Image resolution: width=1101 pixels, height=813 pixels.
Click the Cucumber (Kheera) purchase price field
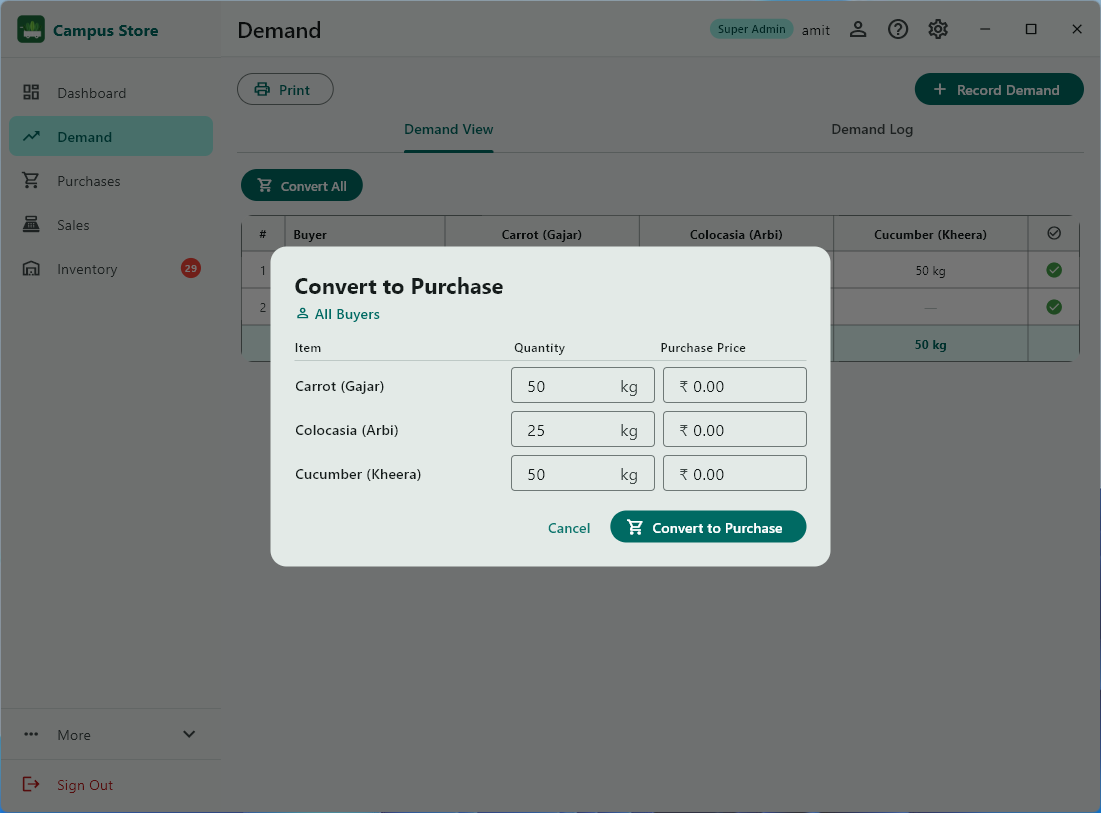coord(734,473)
